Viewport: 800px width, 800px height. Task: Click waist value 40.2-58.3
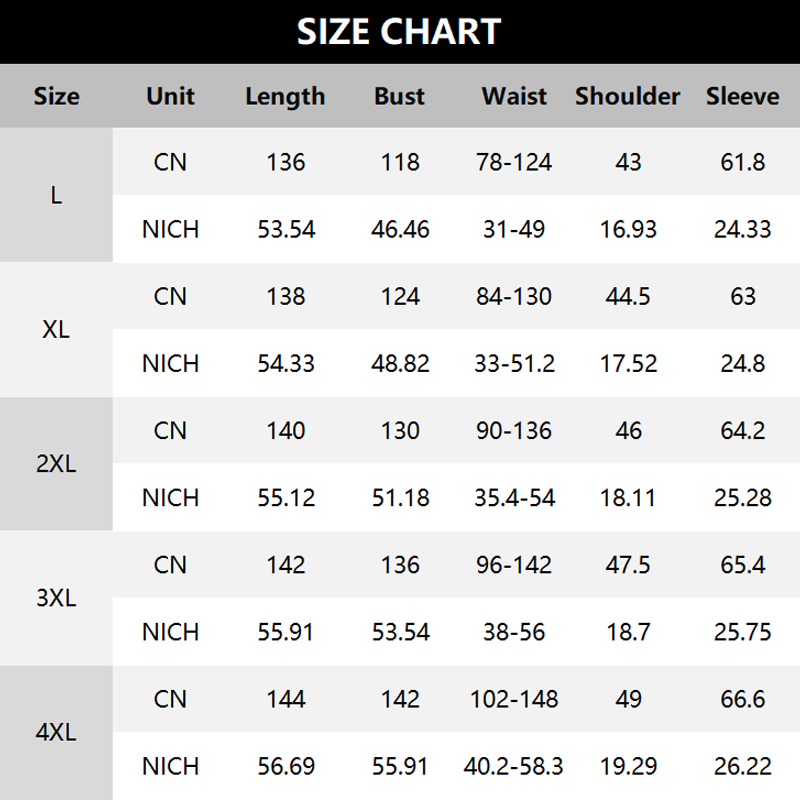click(x=514, y=766)
